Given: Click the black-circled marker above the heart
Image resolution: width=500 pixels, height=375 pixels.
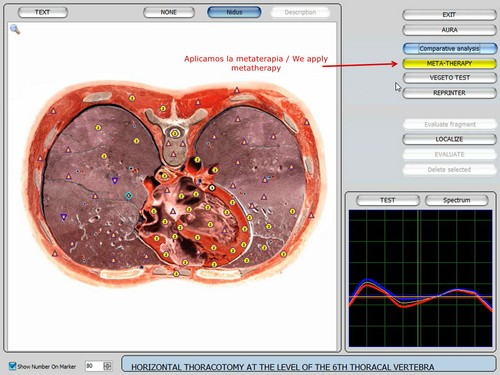Looking at the screenshot, I should point(212,188).
